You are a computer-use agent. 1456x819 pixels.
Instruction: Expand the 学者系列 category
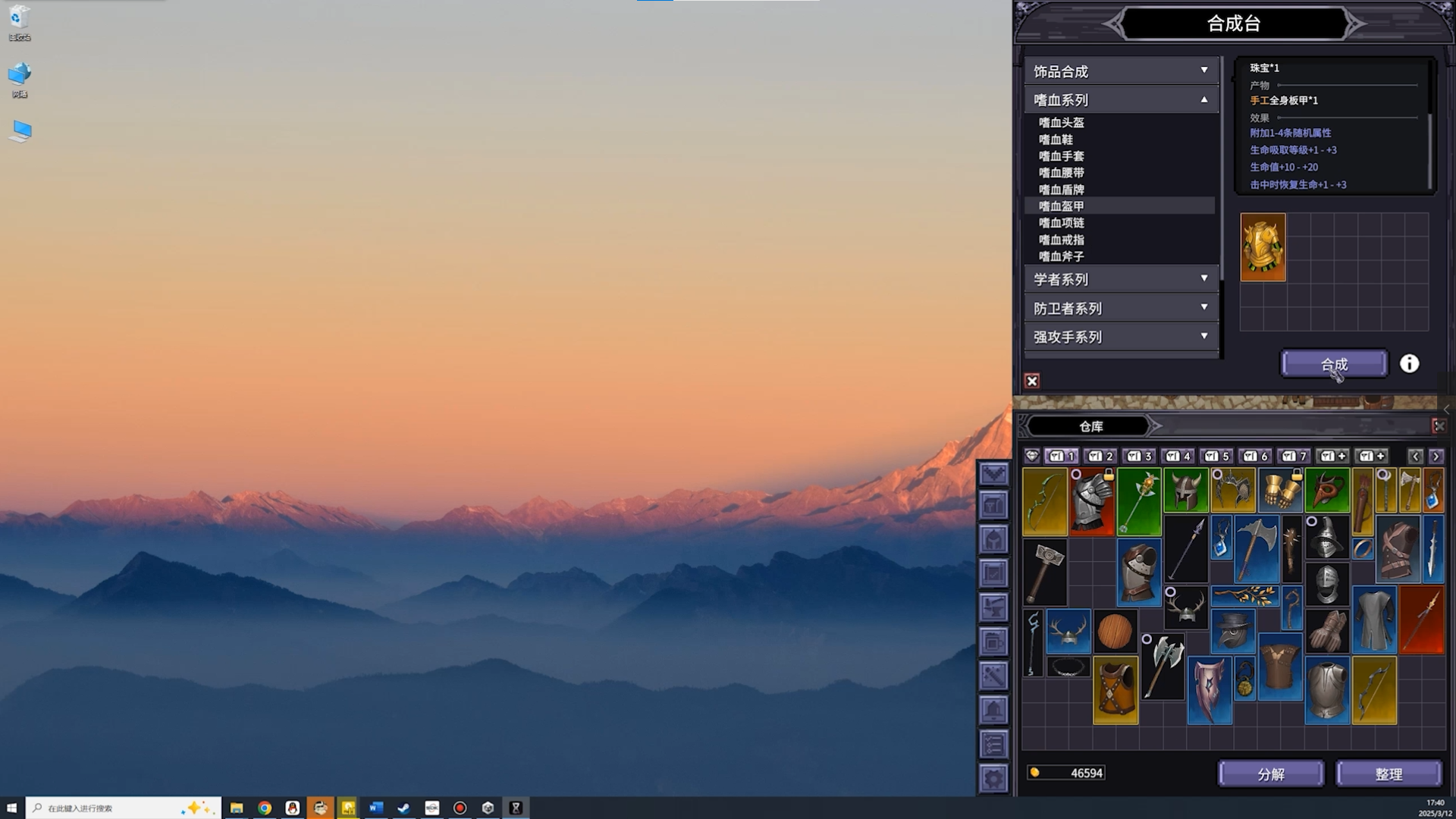1121,279
